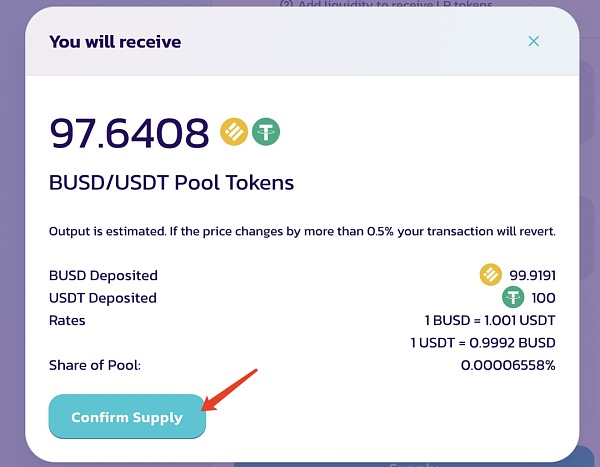
Task: Click the BUSD Deposited label
Action: pyautogui.click(x=103, y=275)
